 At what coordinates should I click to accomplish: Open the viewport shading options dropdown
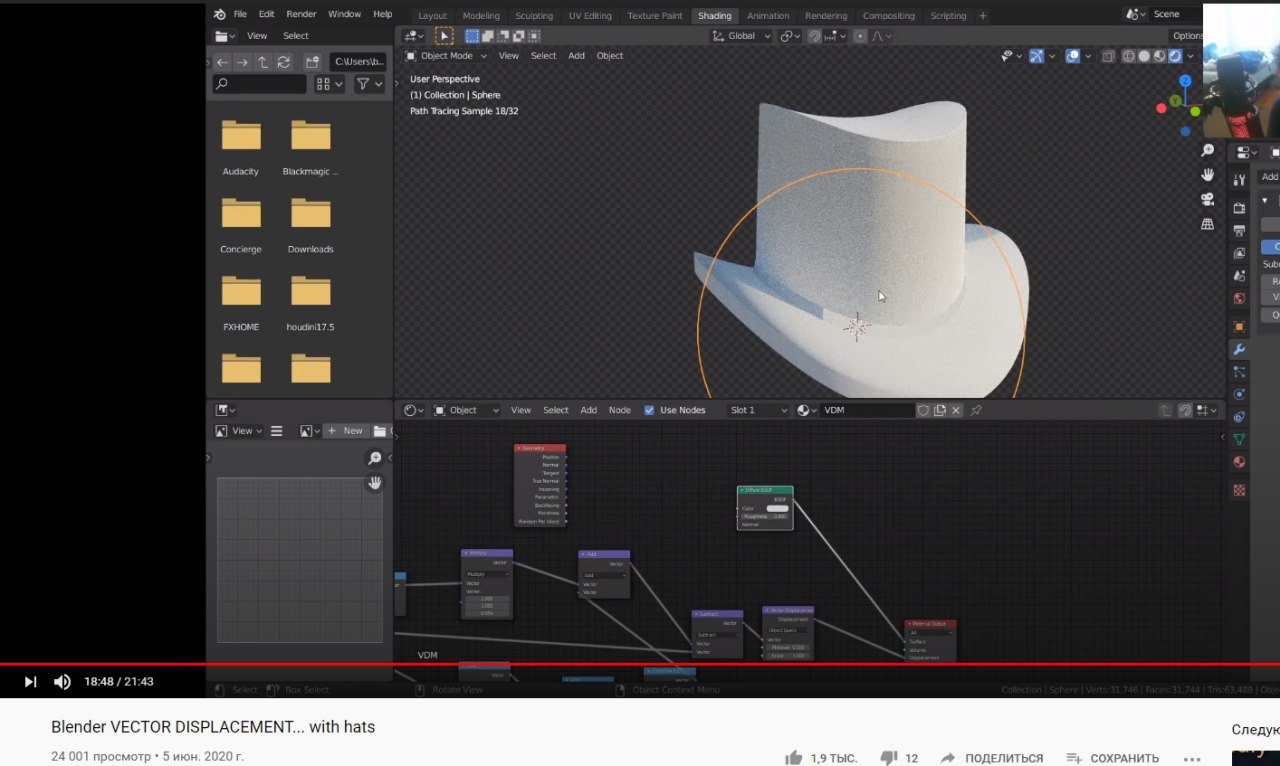coord(1192,56)
